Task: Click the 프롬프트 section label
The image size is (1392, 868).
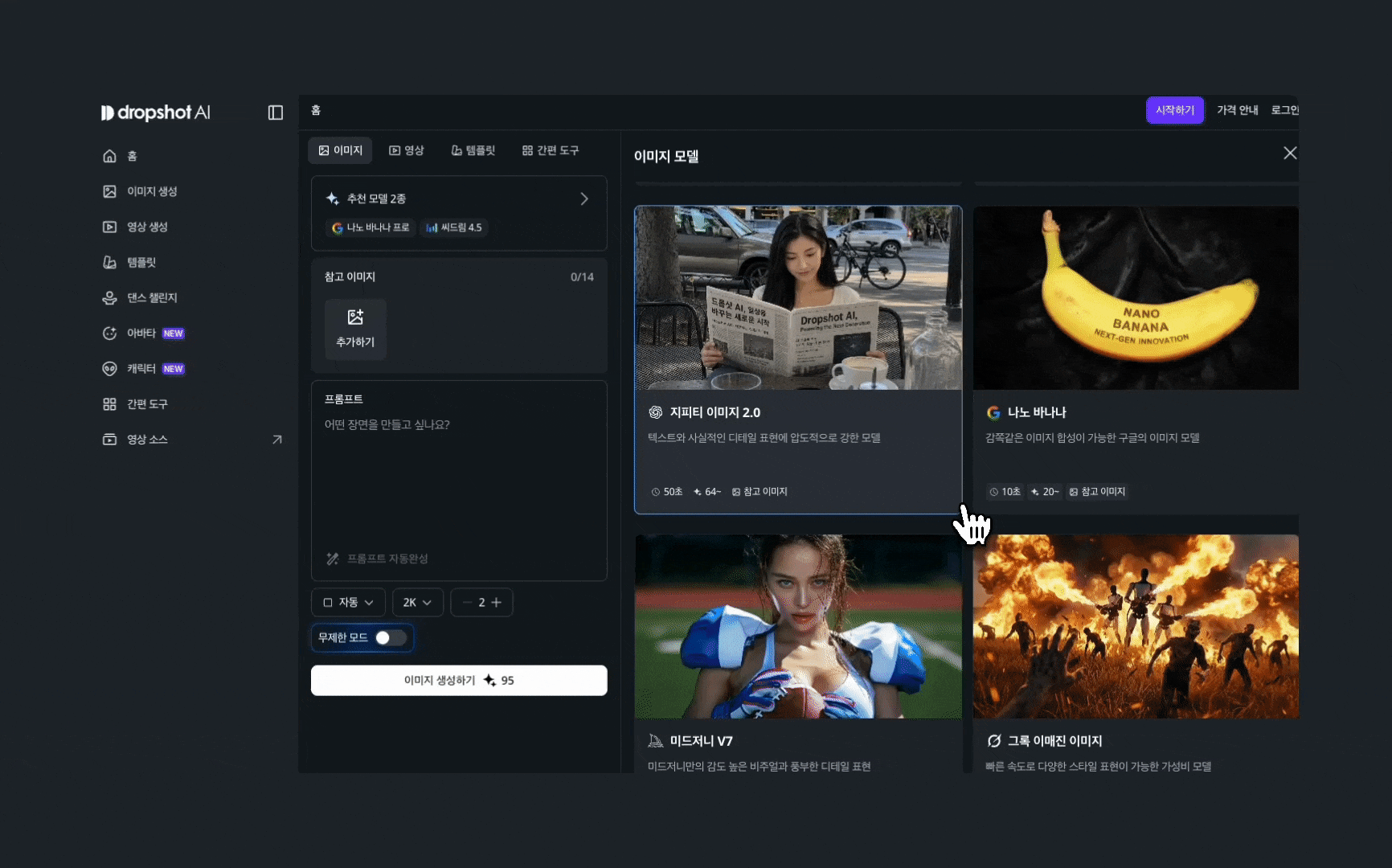Action: click(343, 399)
